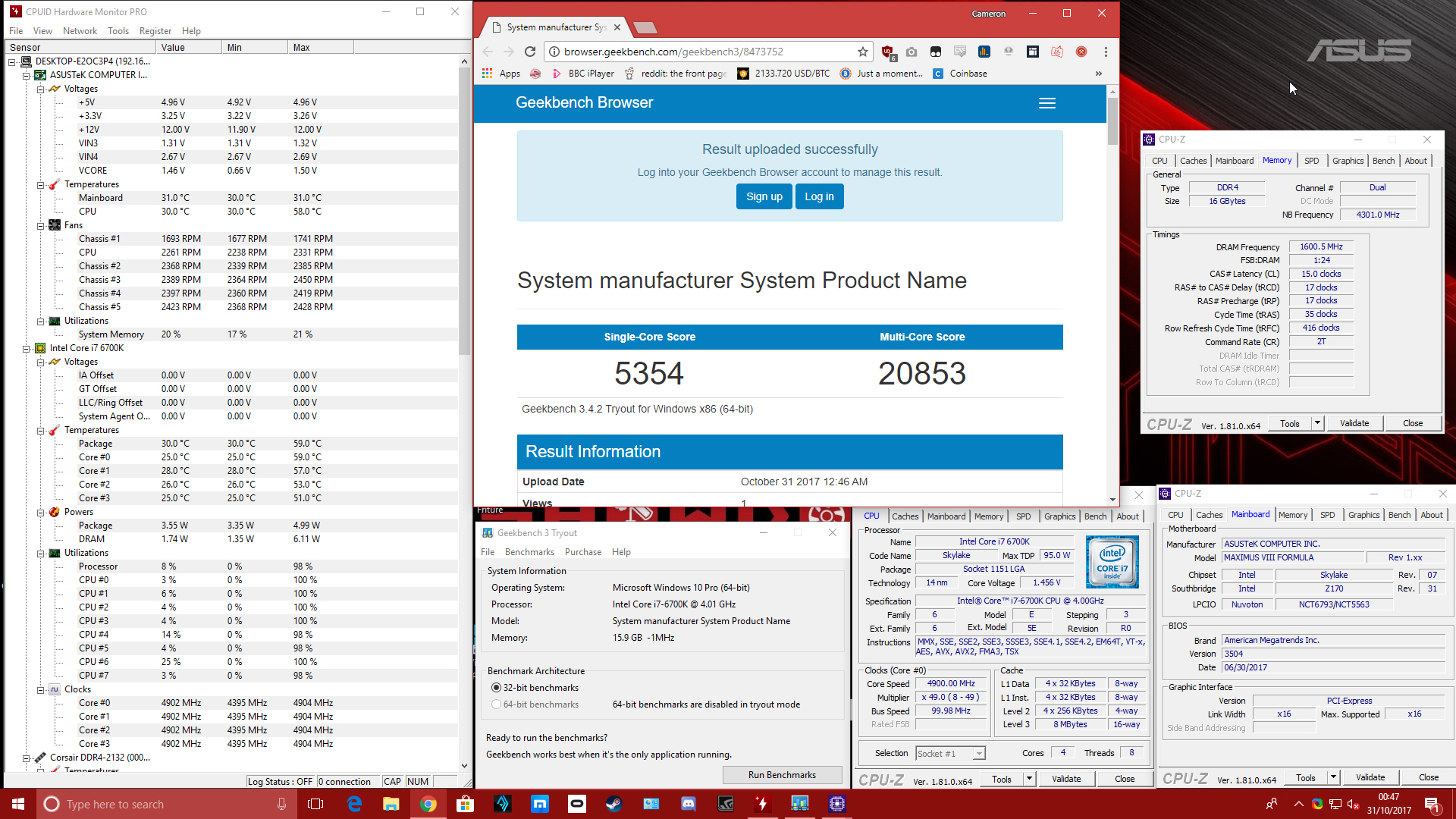Open Oculus app from the taskbar
The height and width of the screenshot is (819, 1456).
pyautogui.click(x=577, y=804)
